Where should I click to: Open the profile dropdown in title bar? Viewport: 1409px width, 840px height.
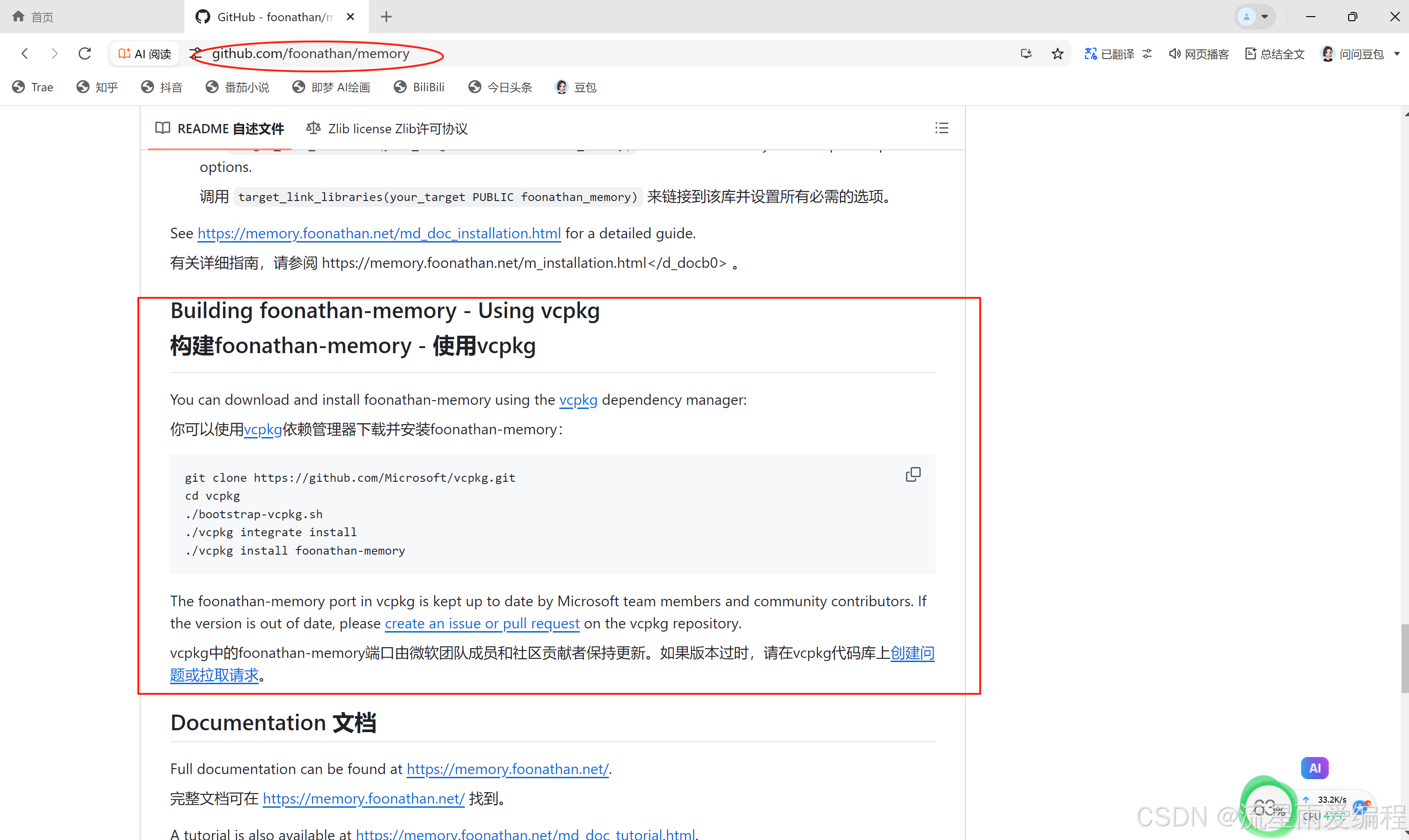click(1255, 17)
